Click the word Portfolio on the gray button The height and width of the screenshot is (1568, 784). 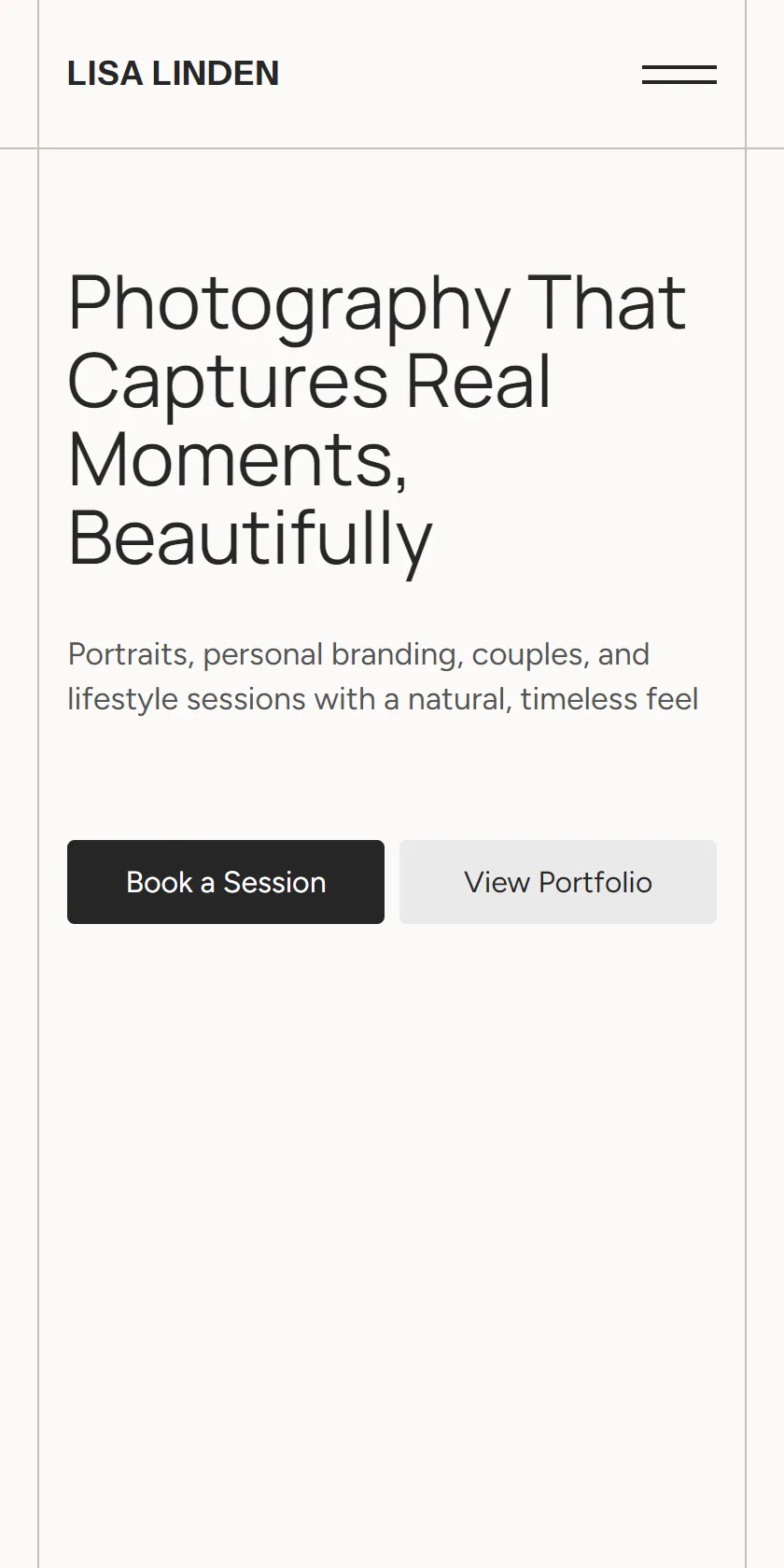point(595,882)
